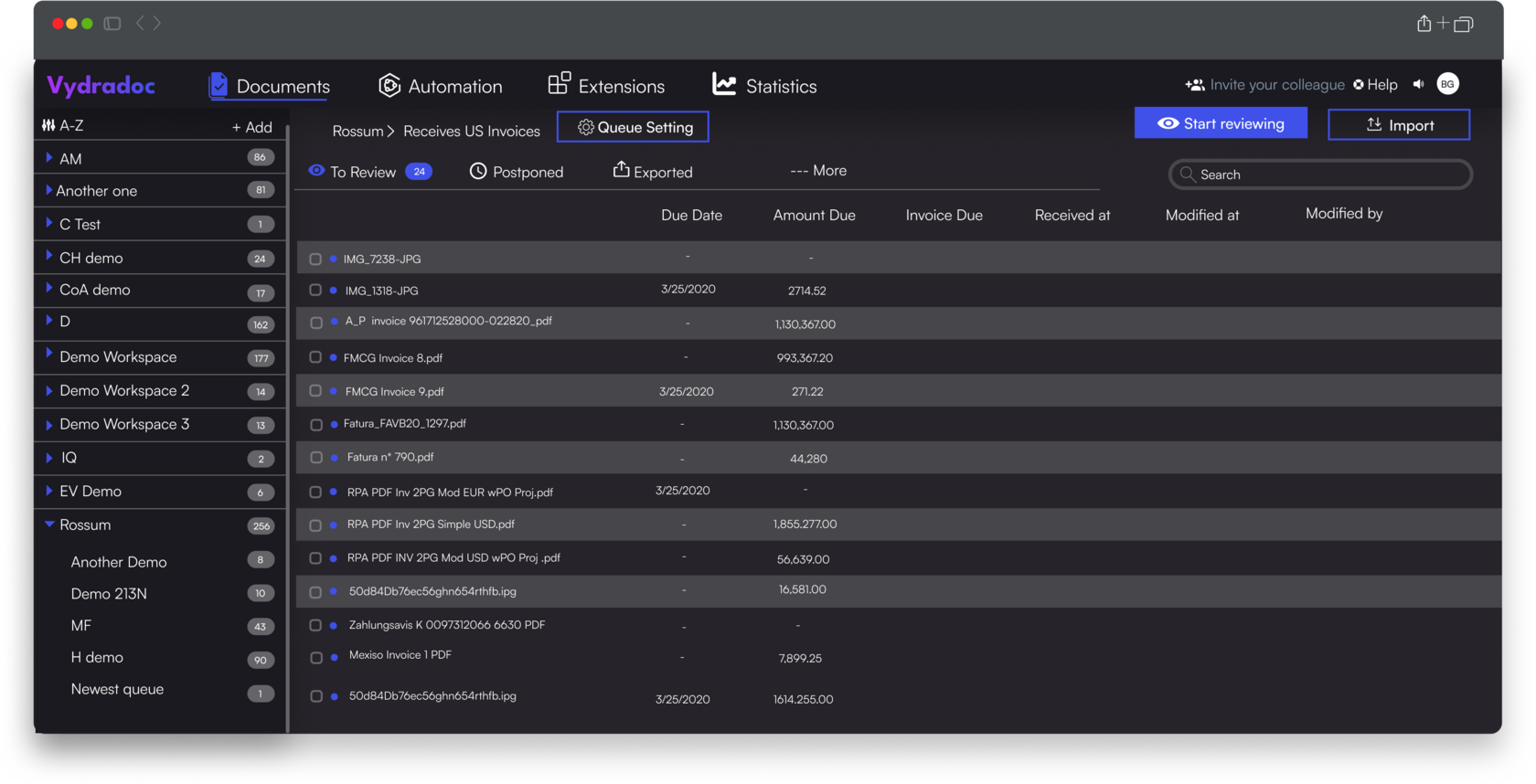
Task: Switch to the Exported tab
Action: pos(653,171)
